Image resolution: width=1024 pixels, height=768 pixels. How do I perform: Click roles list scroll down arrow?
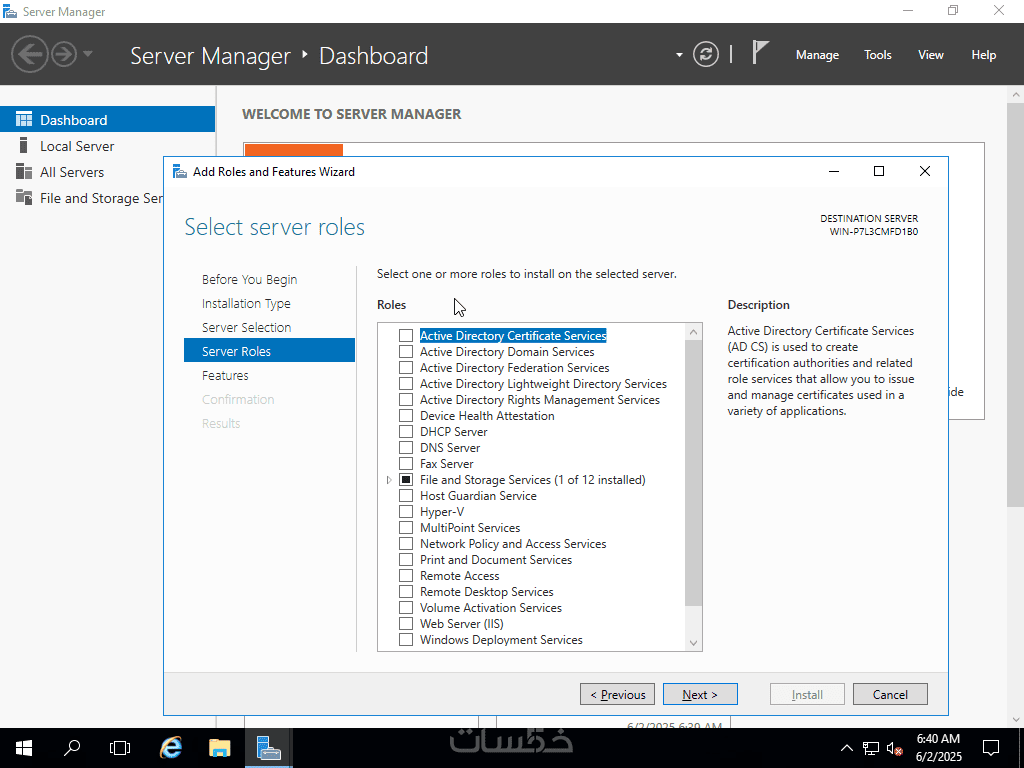click(x=694, y=643)
